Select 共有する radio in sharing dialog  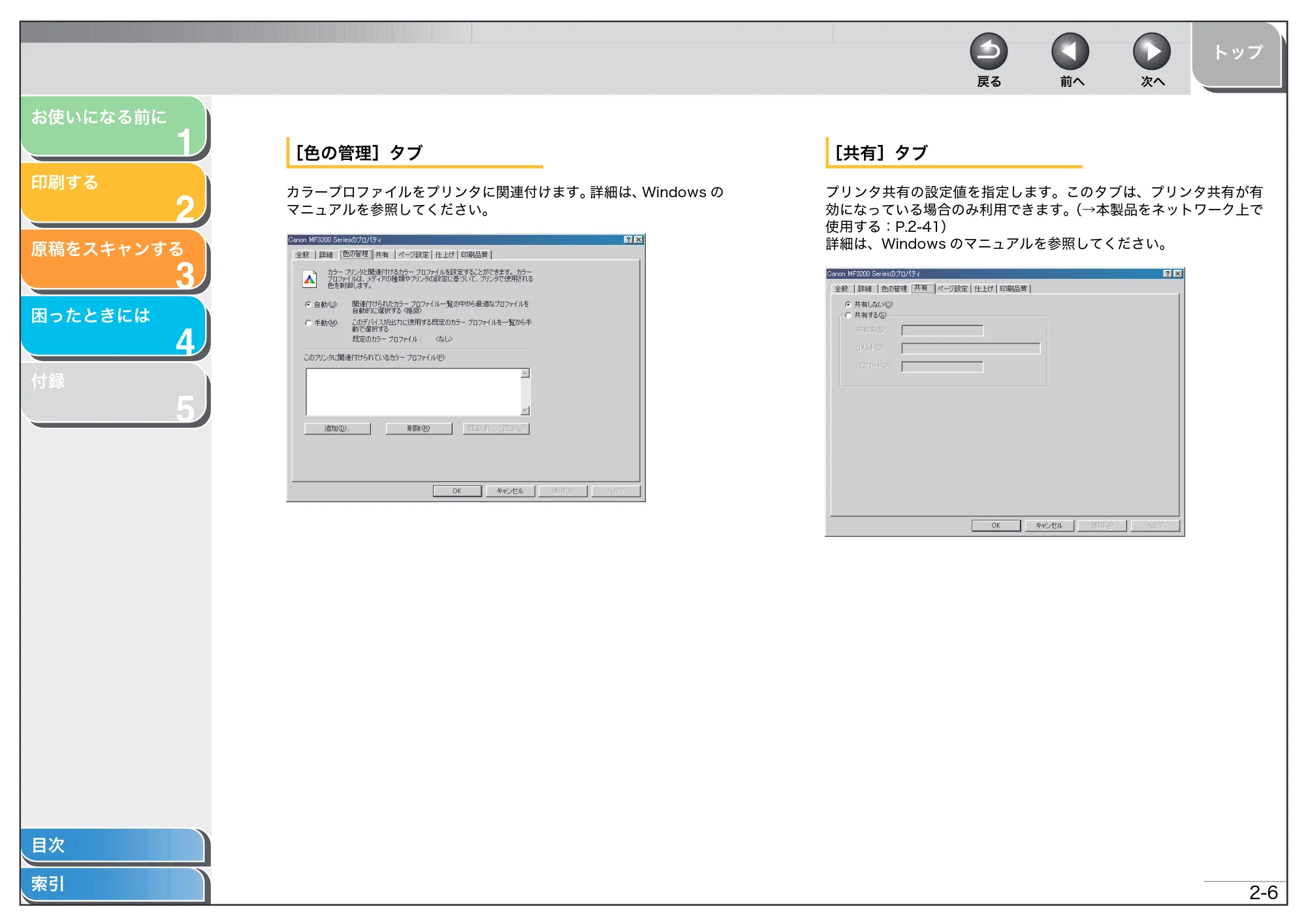pyautogui.click(x=848, y=315)
